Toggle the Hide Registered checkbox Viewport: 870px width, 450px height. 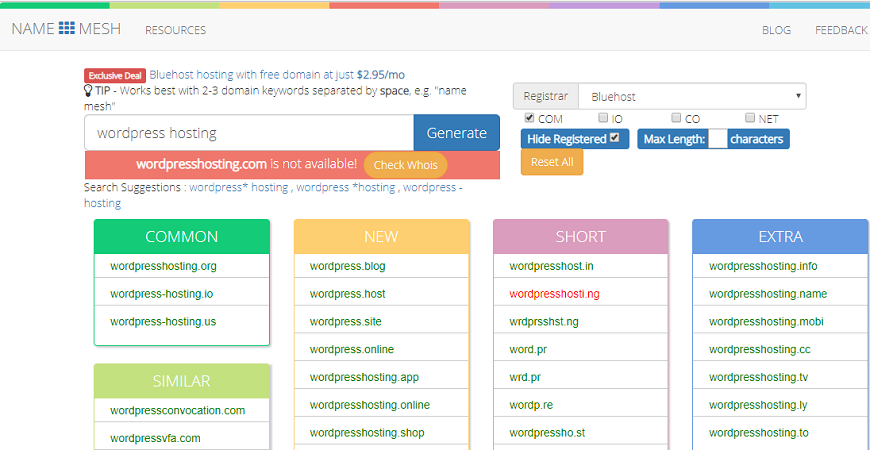point(614,138)
